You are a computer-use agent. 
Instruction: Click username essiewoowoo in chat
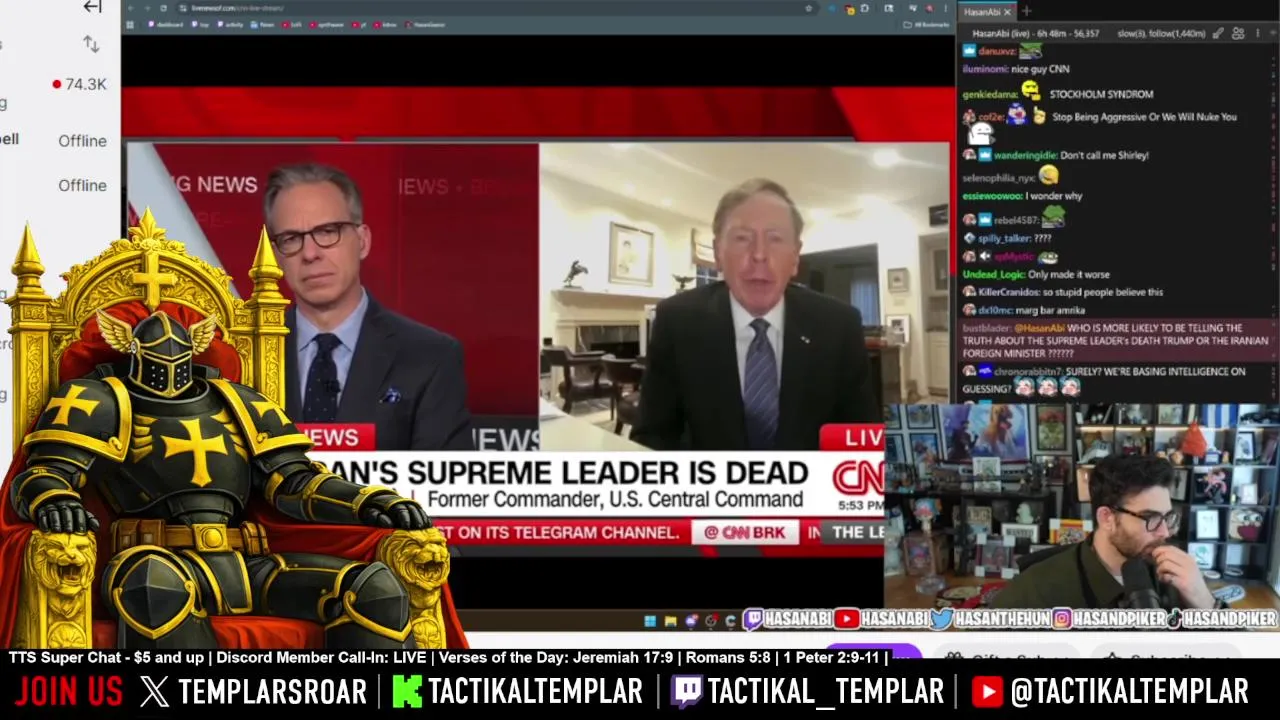click(x=991, y=196)
